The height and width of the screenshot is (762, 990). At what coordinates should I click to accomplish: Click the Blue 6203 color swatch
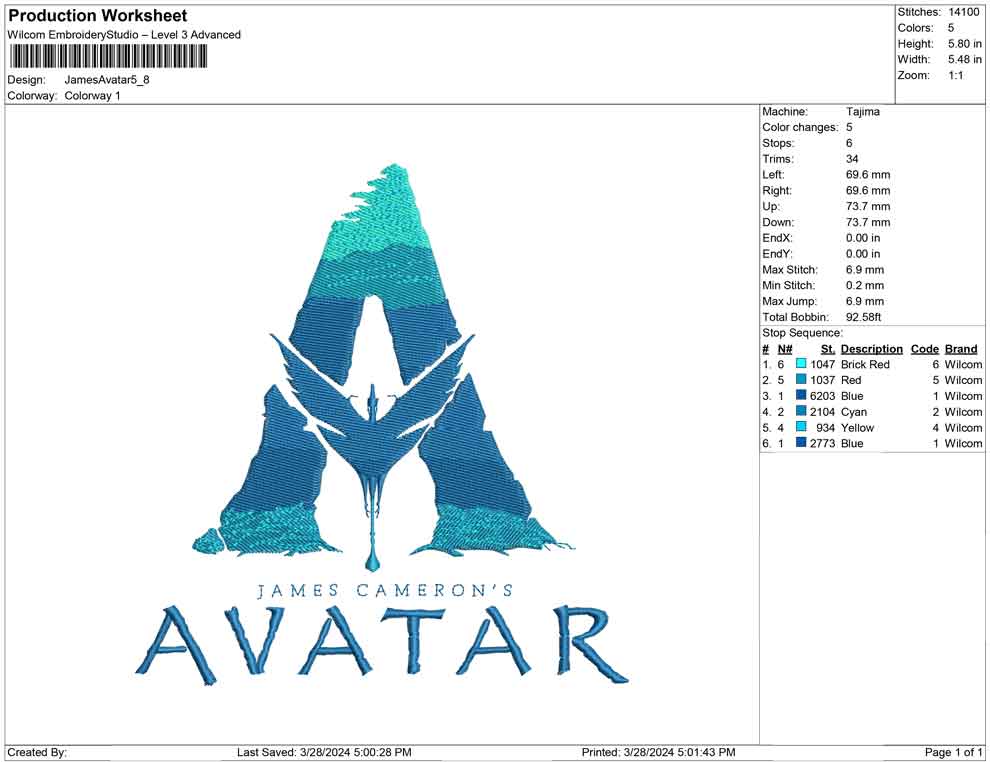point(801,395)
